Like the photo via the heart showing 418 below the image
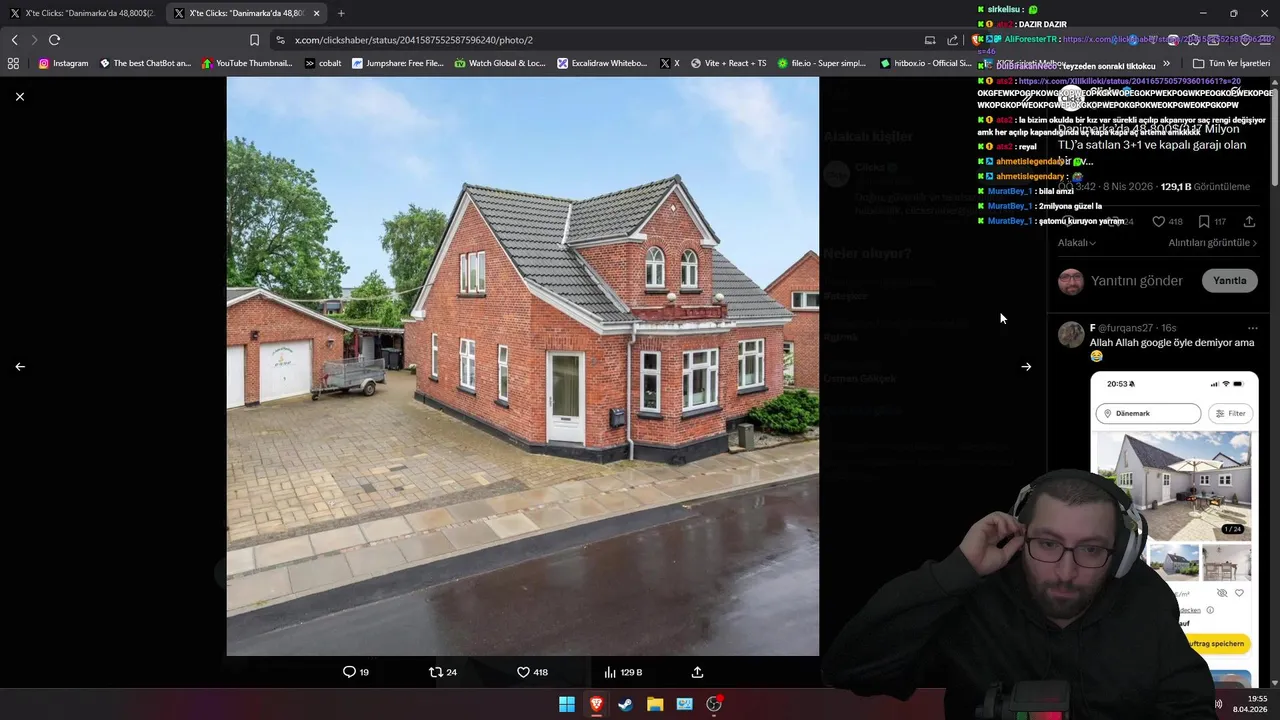Image resolution: width=1280 pixels, height=720 pixels. coord(532,672)
